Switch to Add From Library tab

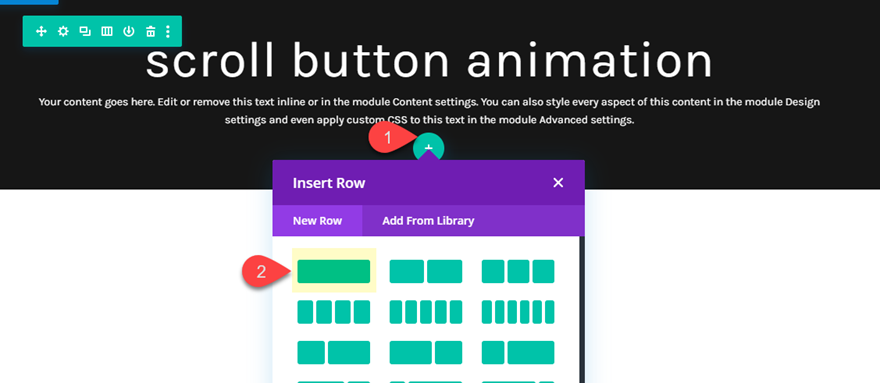click(428, 221)
